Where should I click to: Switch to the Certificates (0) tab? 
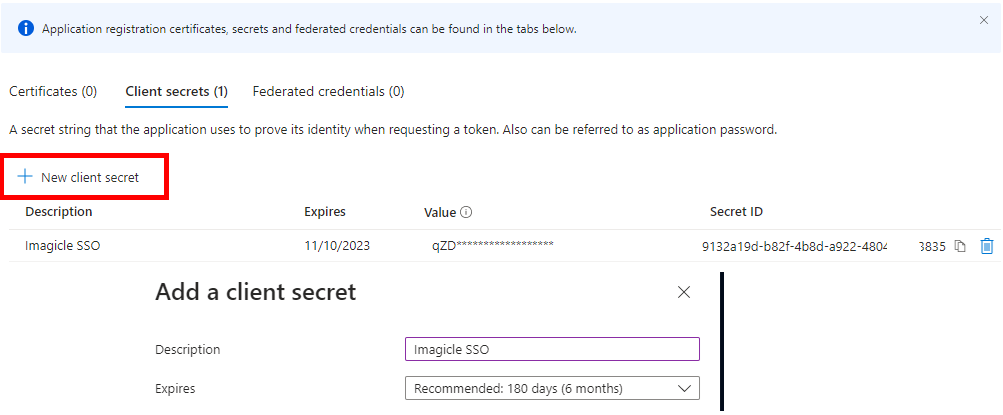53,91
